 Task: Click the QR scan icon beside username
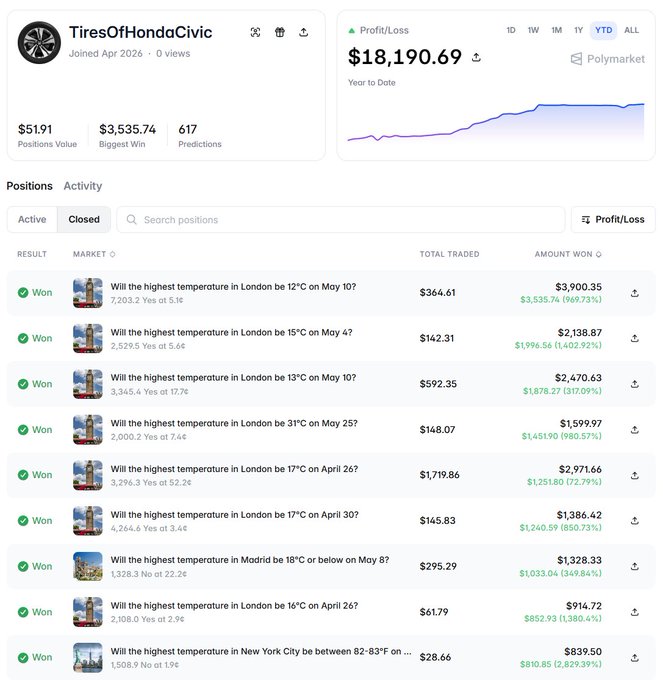point(255,32)
